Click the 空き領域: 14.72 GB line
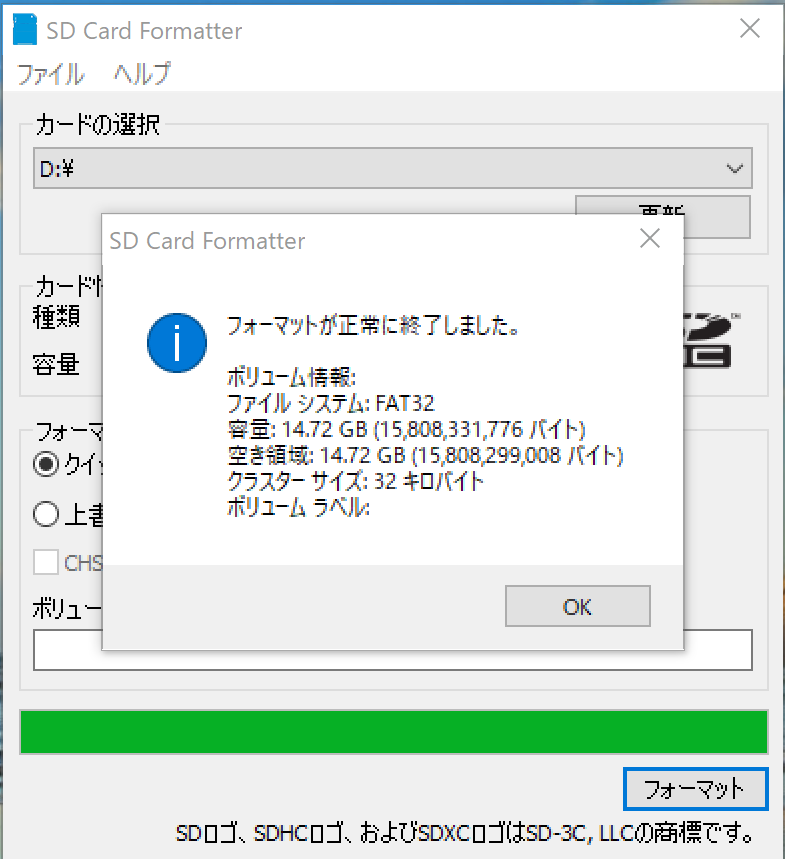The image size is (785, 859). pos(425,456)
